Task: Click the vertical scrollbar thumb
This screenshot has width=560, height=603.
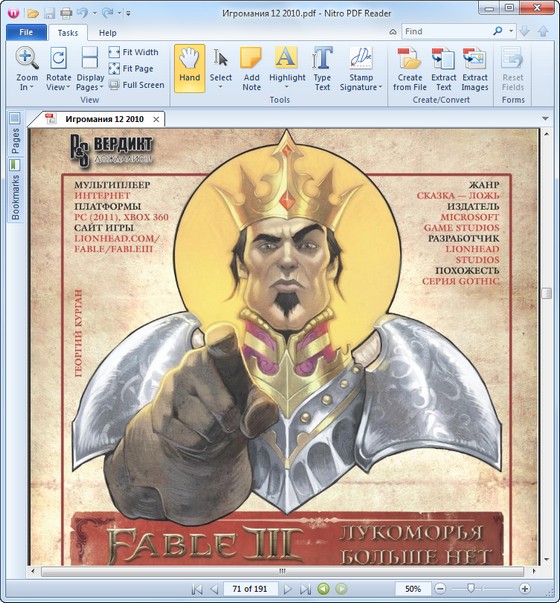Action: point(546,293)
